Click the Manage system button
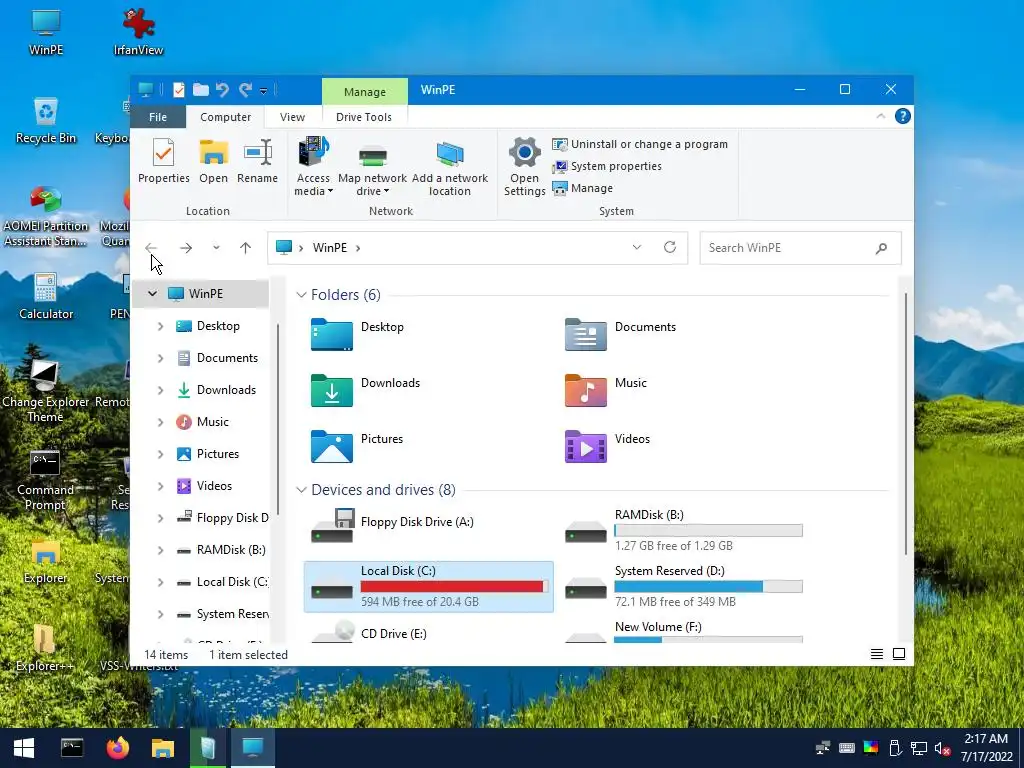The height and width of the screenshot is (768, 1024). click(583, 188)
